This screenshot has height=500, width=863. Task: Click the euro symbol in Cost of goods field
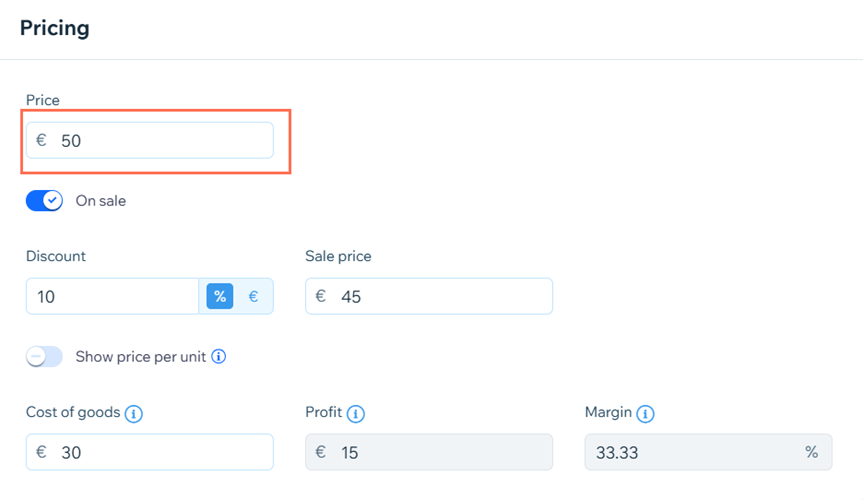coord(41,452)
